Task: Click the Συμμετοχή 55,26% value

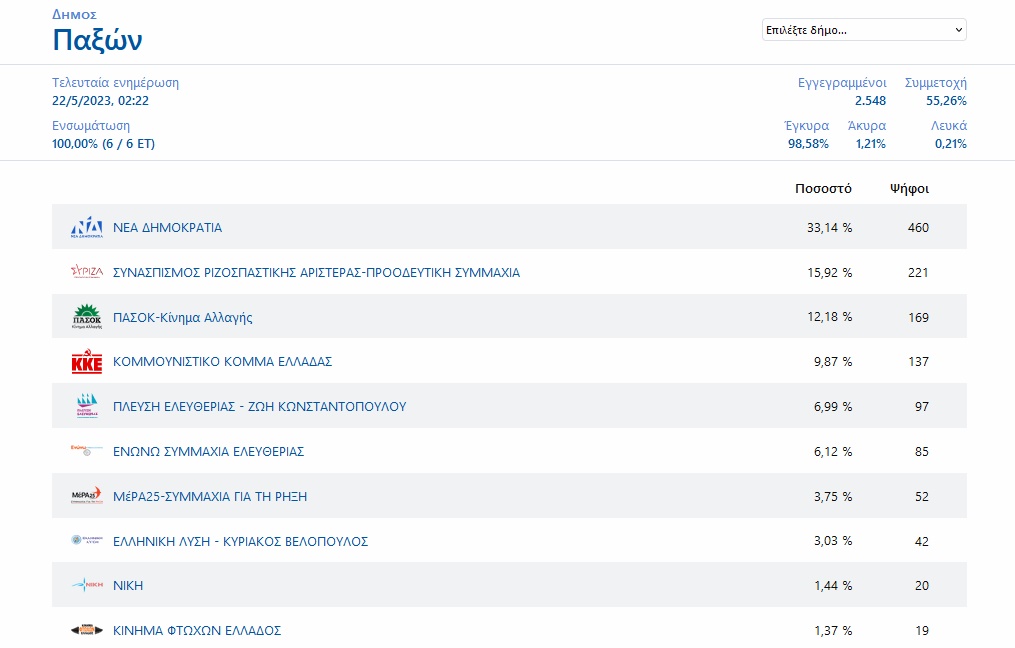Action: [946, 101]
